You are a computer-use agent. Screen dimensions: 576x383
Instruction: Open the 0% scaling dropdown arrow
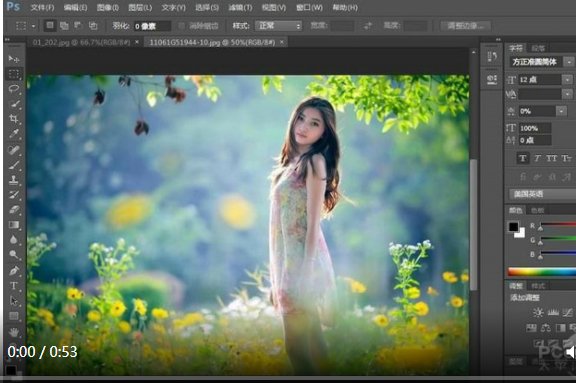[x=561, y=111]
